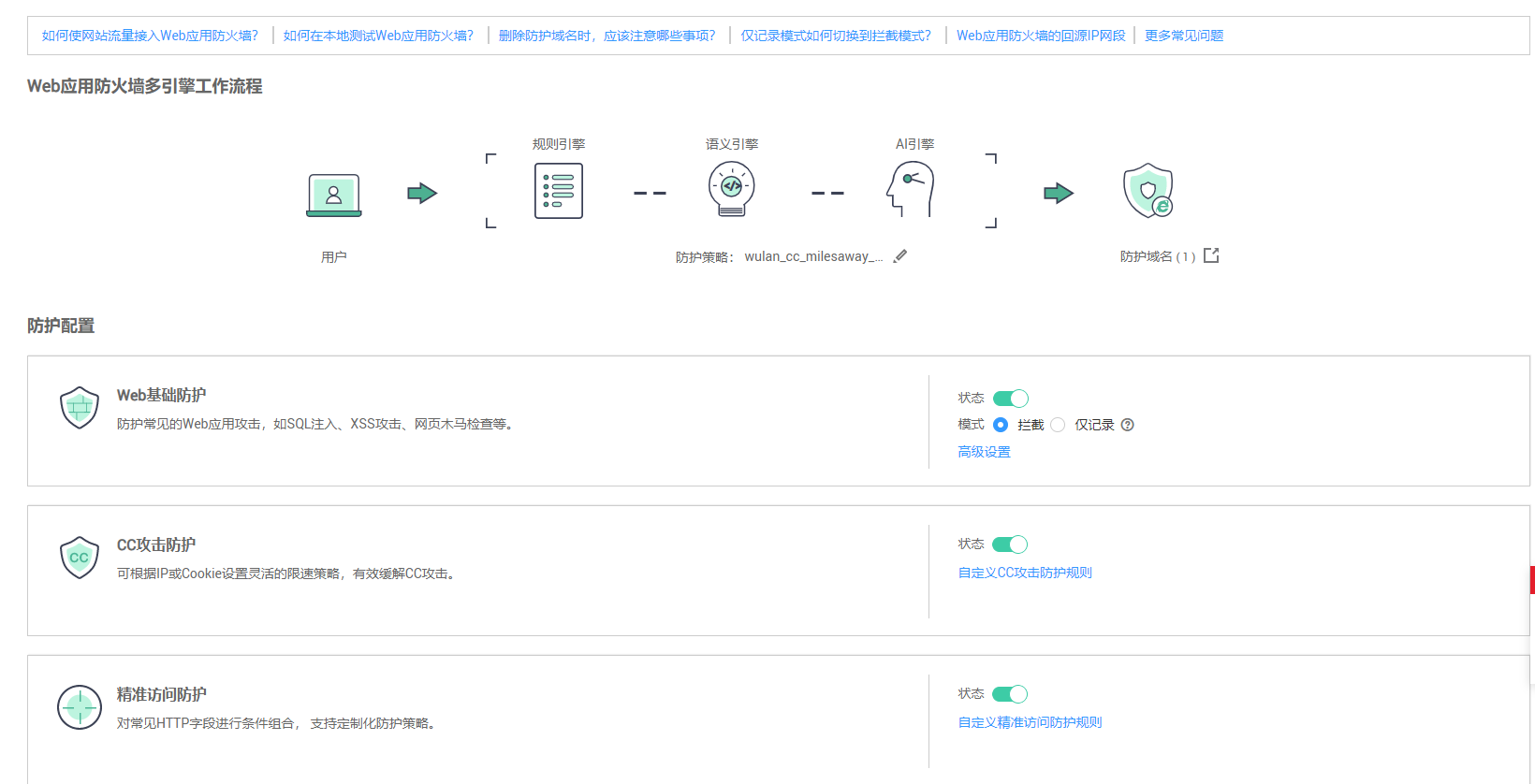The image size is (1535, 784).
Task: Open help tooltip next to 仅记录
Action: pyautogui.click(x=1128, y=425)
